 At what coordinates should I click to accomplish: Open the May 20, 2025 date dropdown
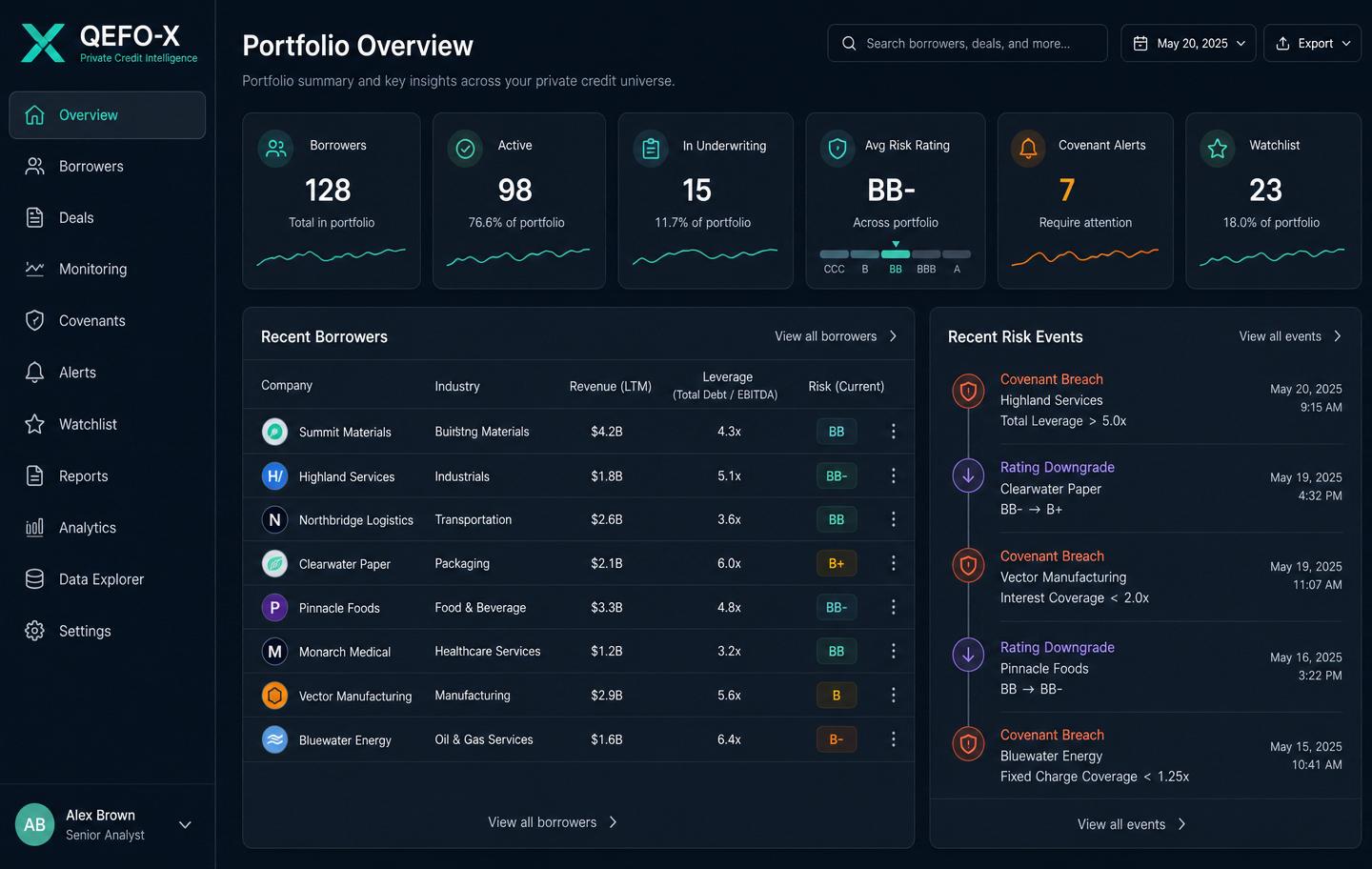click(1188, 43)
